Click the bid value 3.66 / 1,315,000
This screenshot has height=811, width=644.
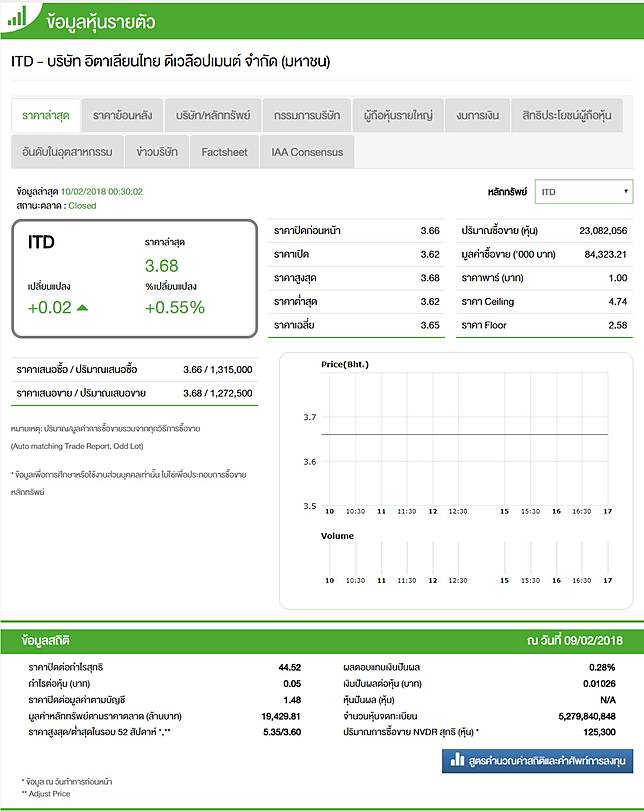(218, 370)
